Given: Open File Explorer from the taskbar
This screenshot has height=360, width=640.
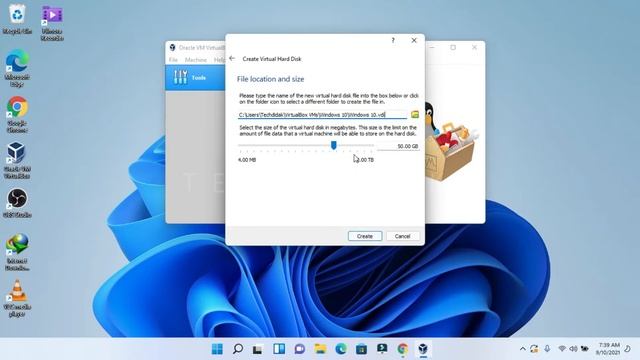Looking at the screenshot, I should [x=320, y=349].
